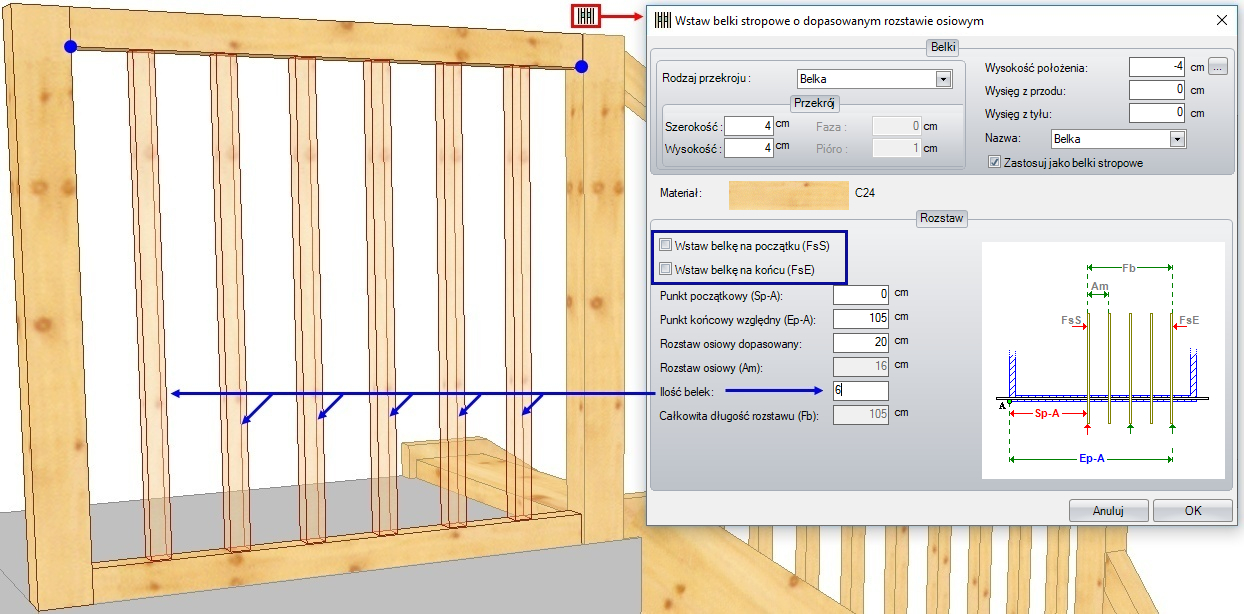This screenshot has width=1244, height=614.
Task: Click the Punkt początkowy (Sp-A) field
Action: (x=860, y=294)
